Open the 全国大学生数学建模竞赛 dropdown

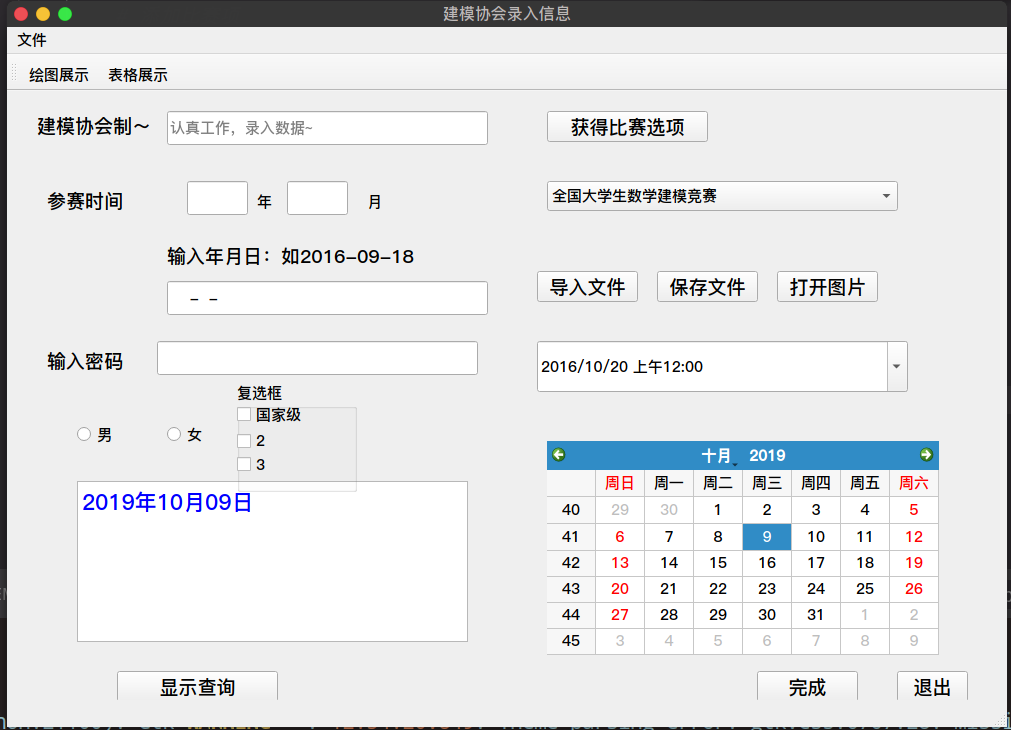click(x=722, y=197)
